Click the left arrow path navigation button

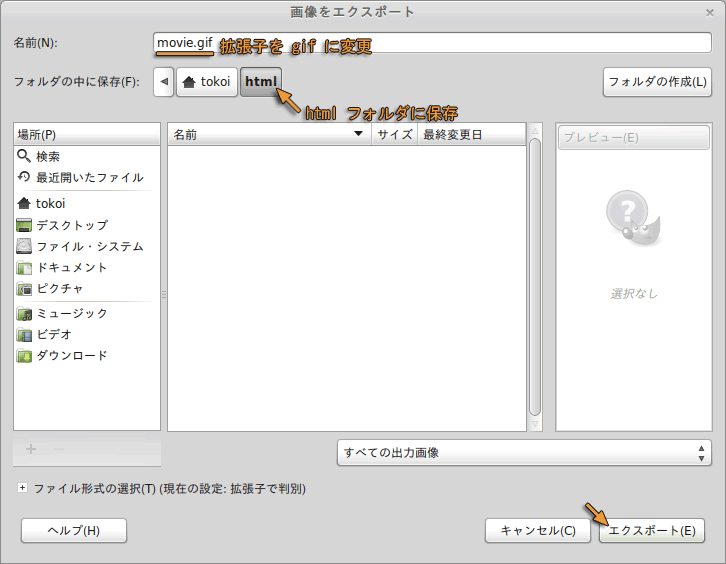pos(164,82)
